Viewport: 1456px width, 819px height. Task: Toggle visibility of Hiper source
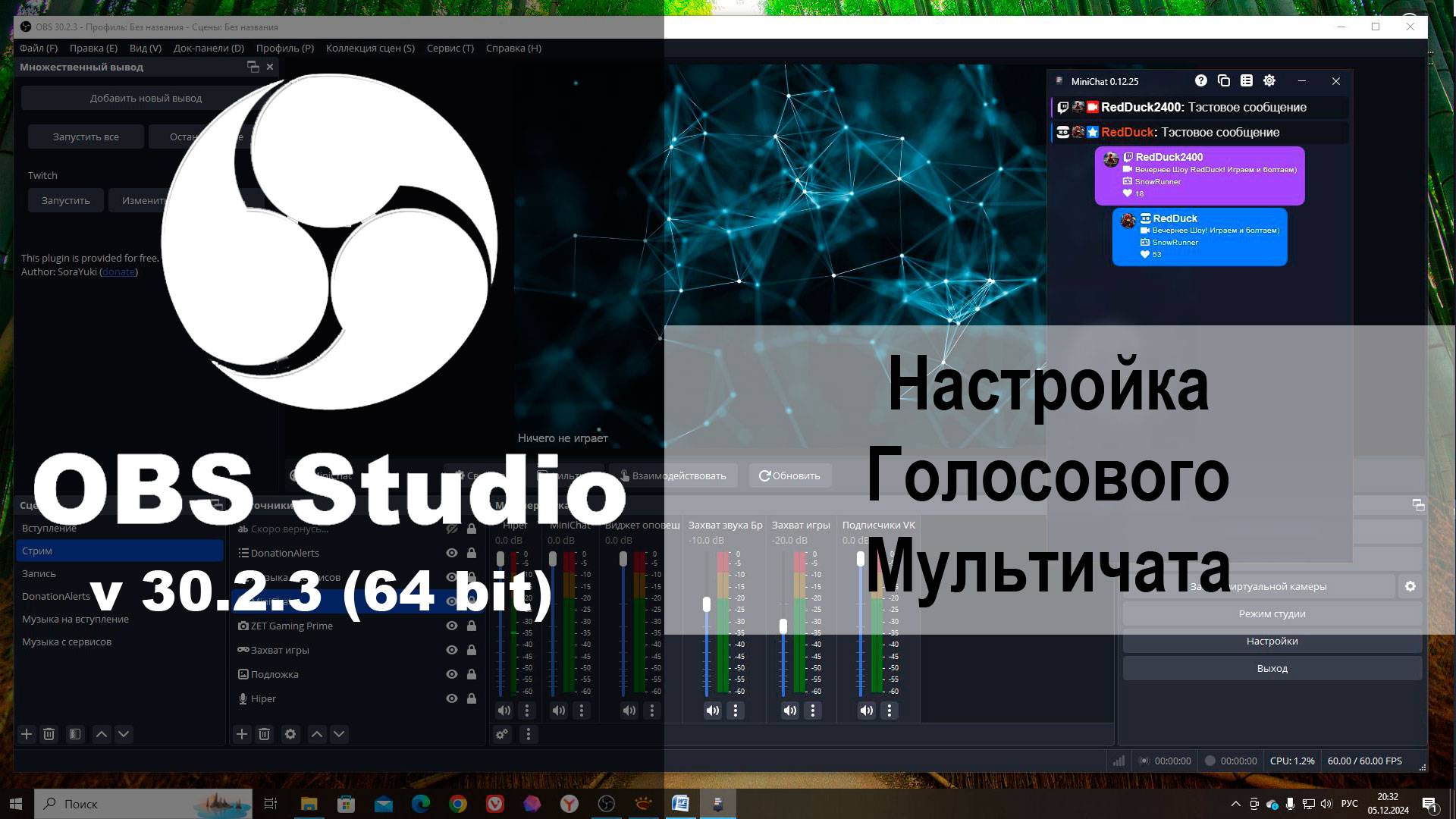(452, 698)
